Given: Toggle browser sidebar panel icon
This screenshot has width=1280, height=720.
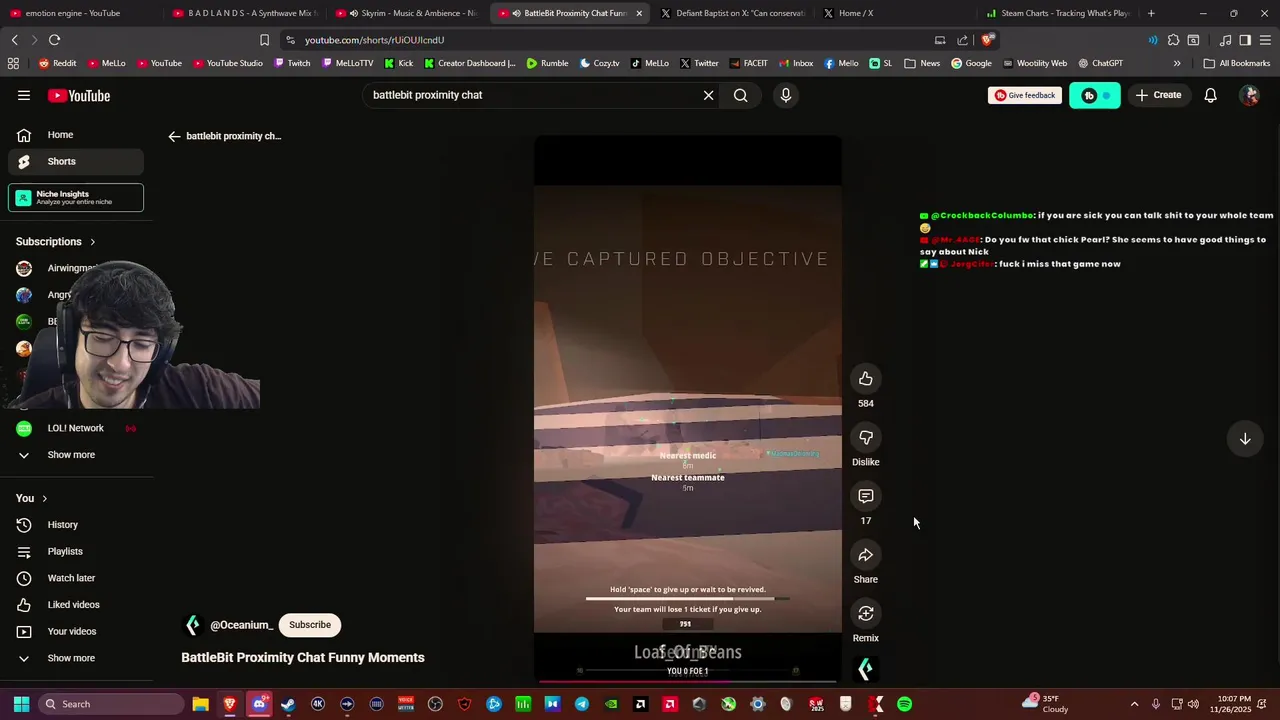Looking at the screenshot, I should coord(1245,40).
